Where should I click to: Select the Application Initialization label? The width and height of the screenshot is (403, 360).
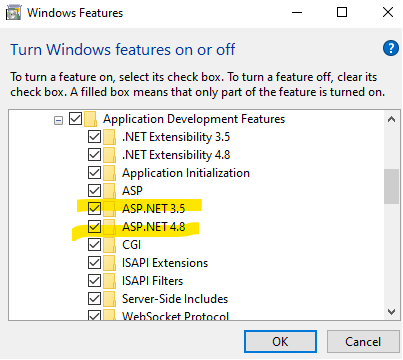186,173
